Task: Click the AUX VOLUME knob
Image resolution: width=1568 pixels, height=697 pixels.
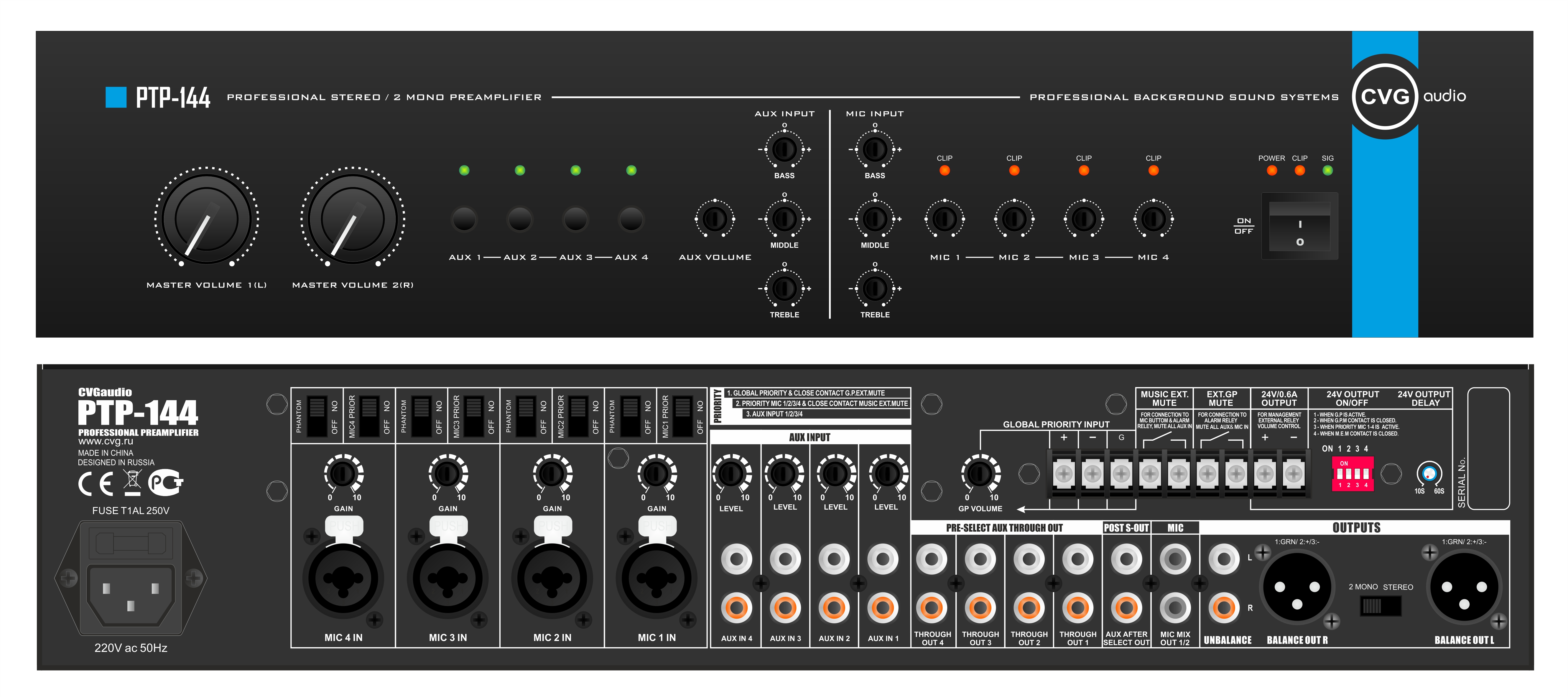Action: point(715,218)
